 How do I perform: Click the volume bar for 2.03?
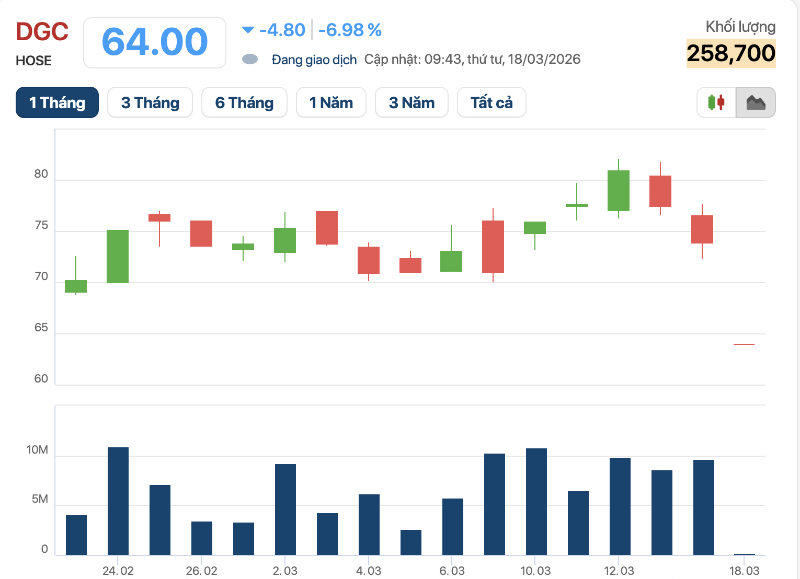[285, 509]
